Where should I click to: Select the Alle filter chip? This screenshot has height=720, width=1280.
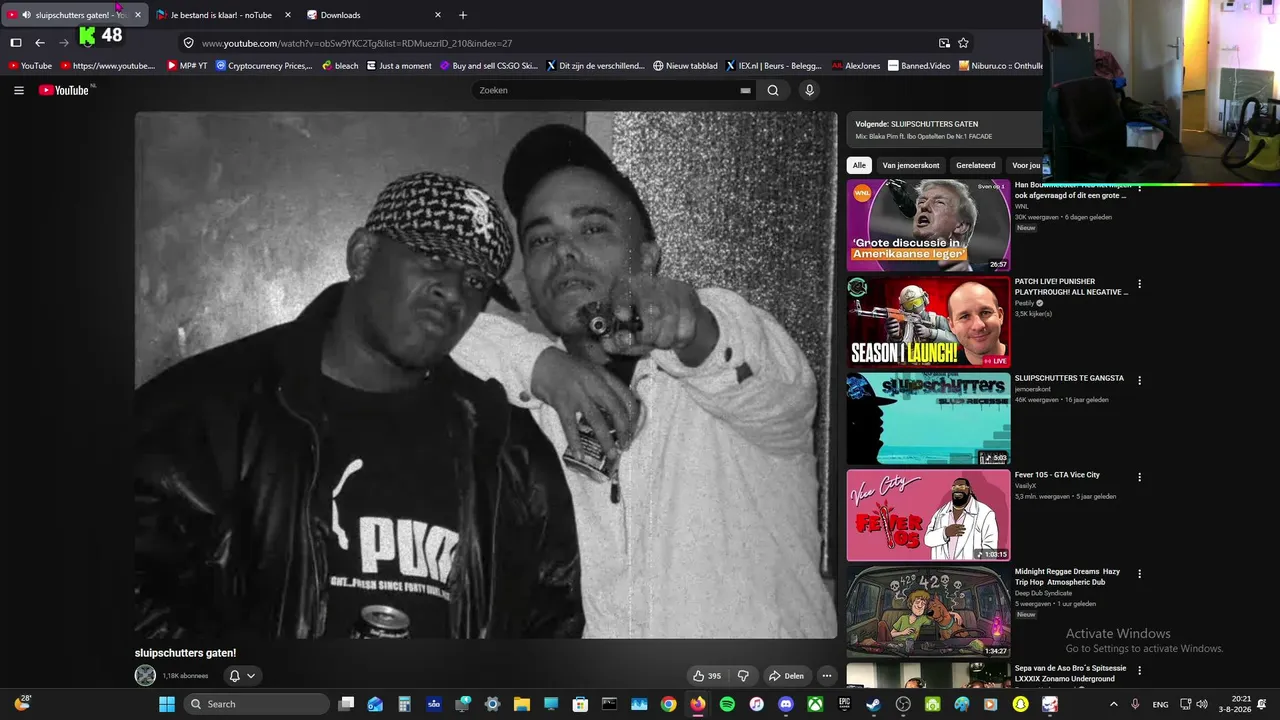click(x=859, y=165)
